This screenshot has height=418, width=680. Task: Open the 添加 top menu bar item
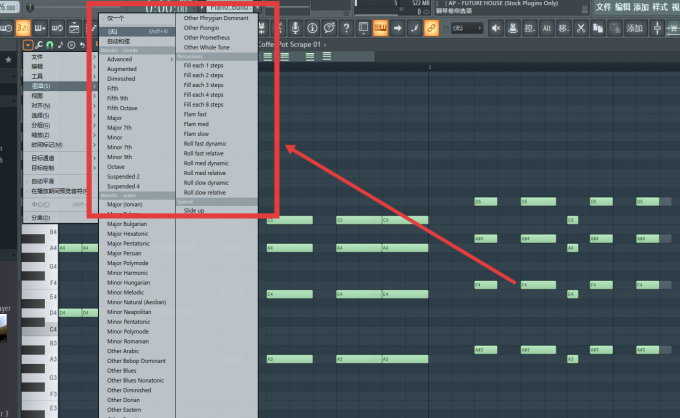click(x=641, y=7)
